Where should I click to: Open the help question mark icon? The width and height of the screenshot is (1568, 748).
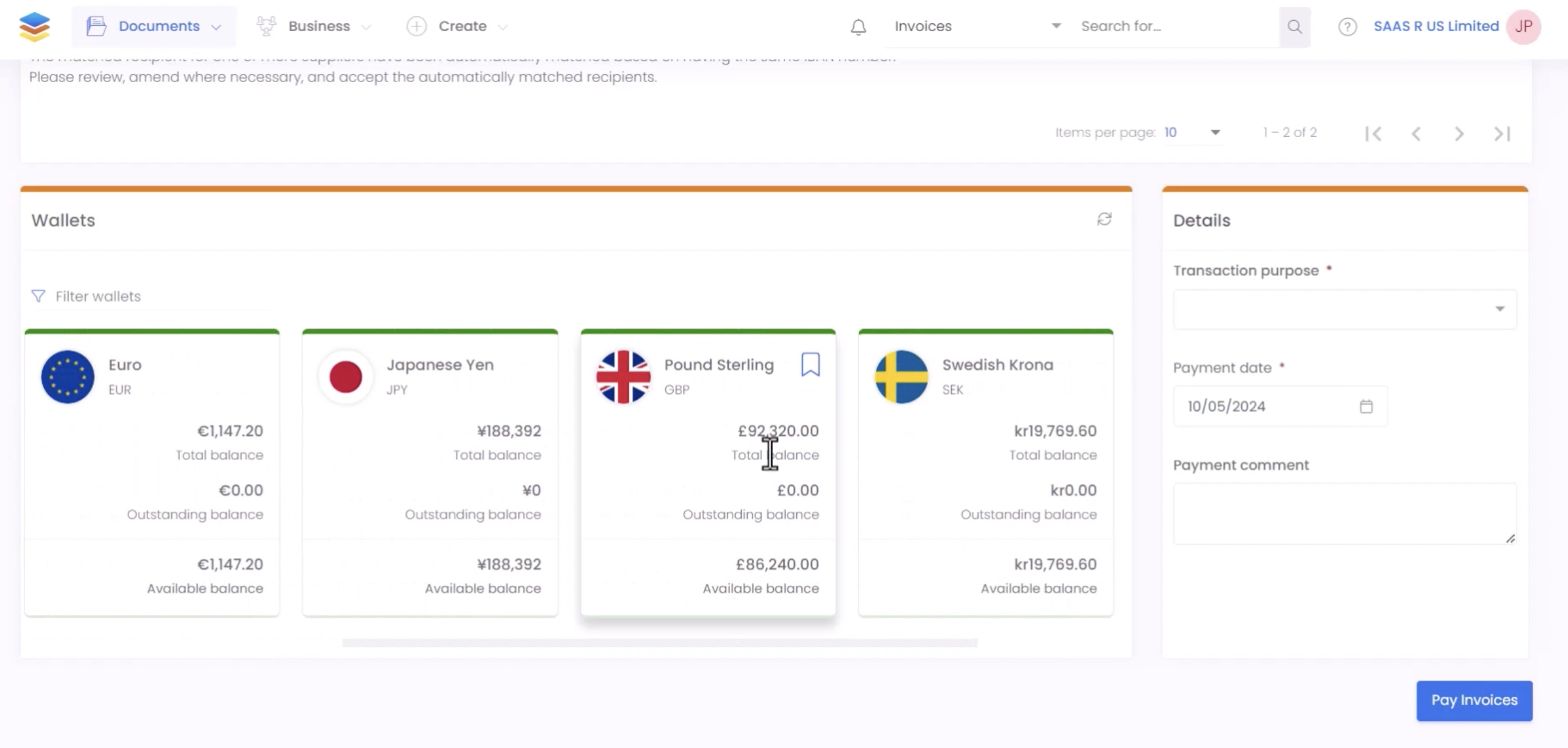pos(1347,27)
